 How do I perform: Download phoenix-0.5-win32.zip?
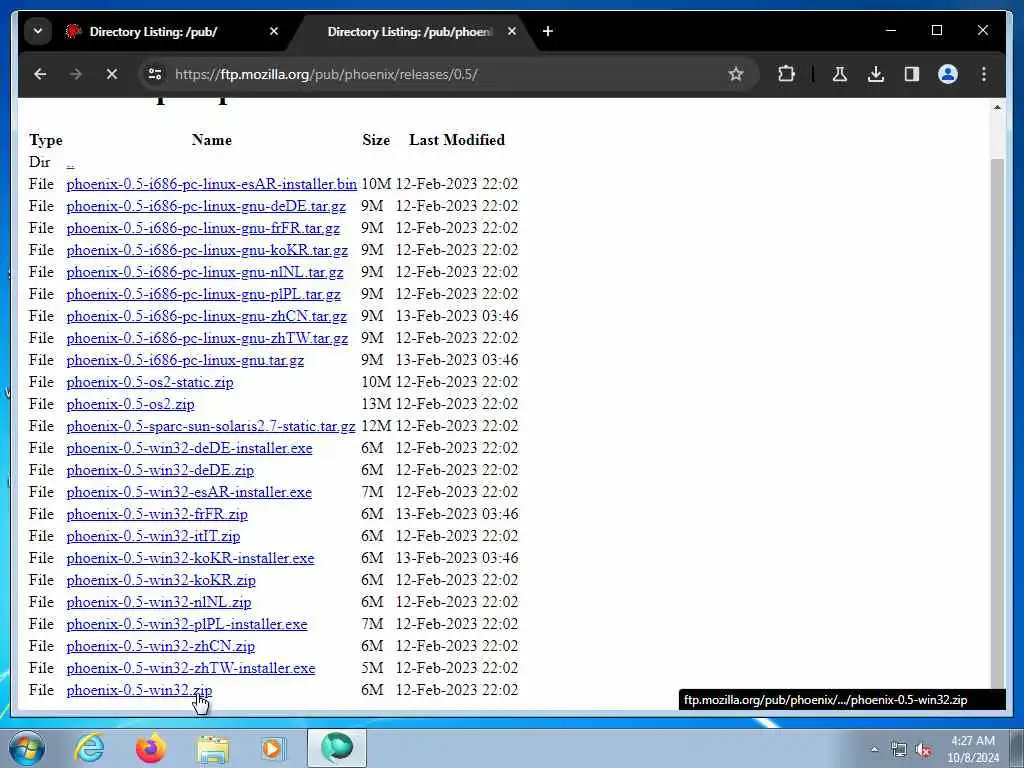(x=139, y=690)
